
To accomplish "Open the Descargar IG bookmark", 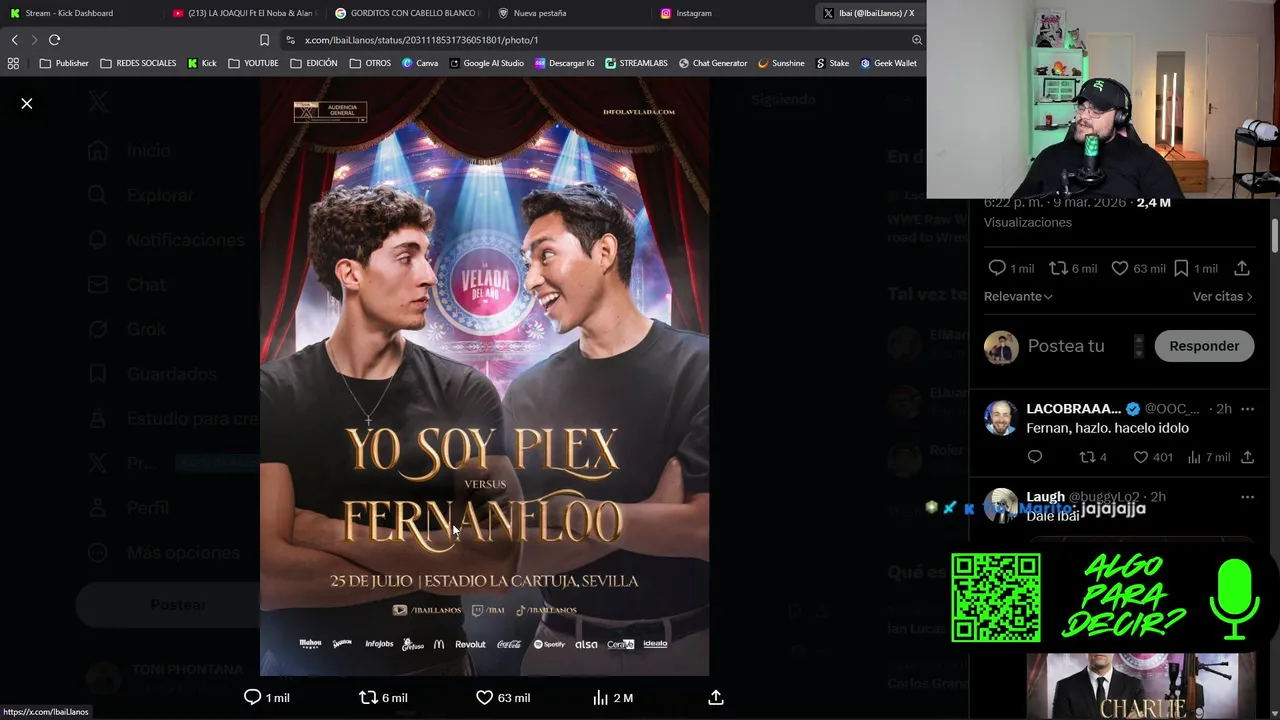I will pos(565,63).
